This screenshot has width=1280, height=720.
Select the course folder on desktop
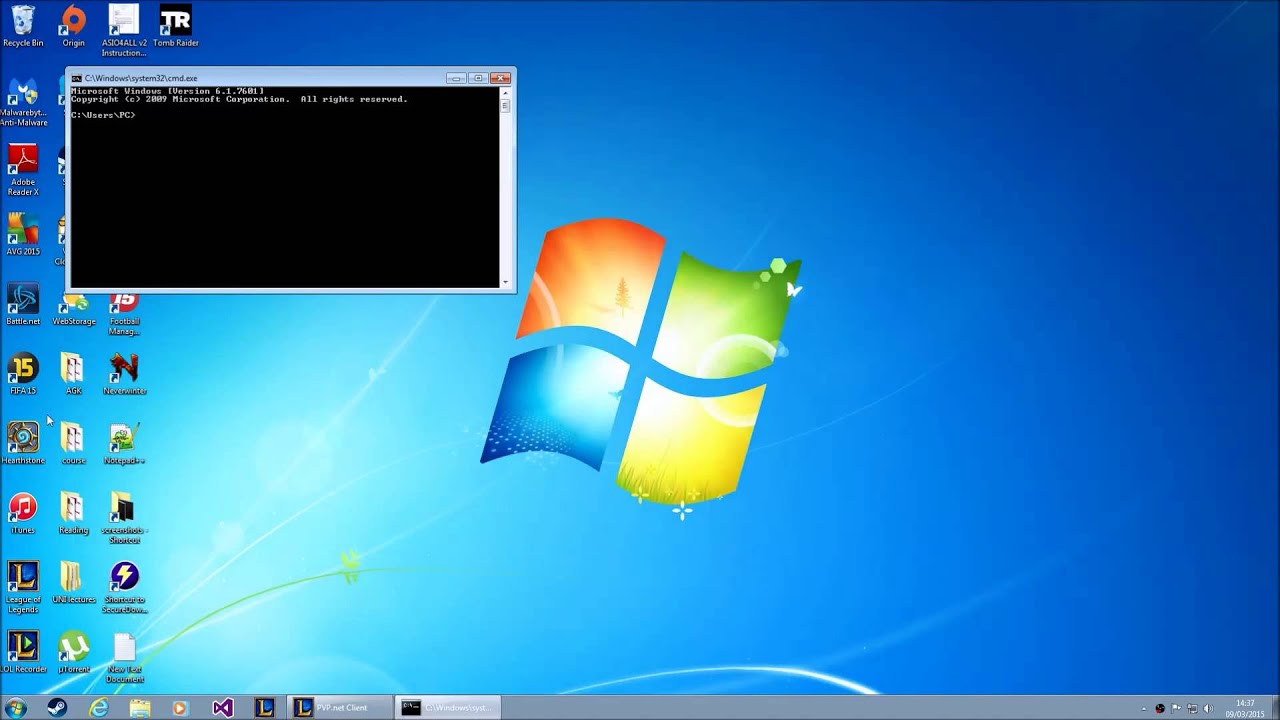pyautogui.click(x=73, y=444)
